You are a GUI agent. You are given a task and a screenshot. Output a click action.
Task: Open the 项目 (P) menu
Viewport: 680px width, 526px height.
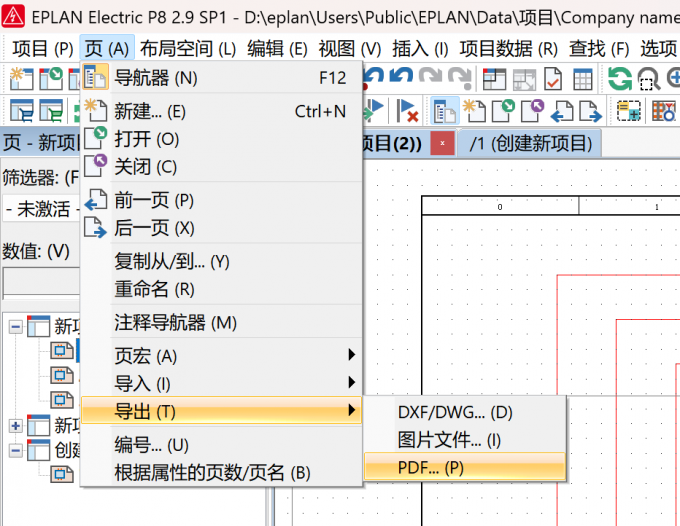(x=43, y=49)
